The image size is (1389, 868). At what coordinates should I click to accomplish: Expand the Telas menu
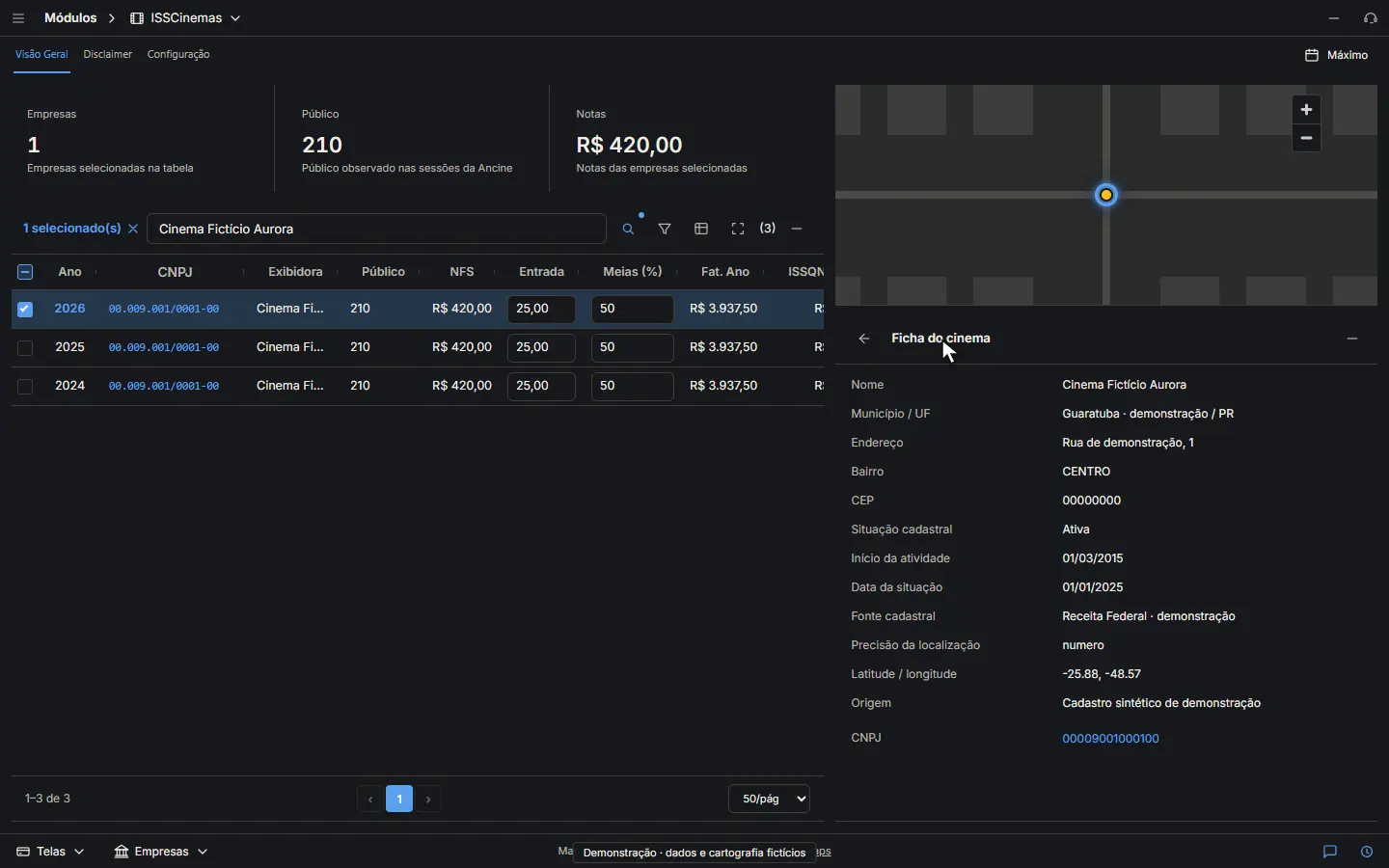click(x=50, y=852)
